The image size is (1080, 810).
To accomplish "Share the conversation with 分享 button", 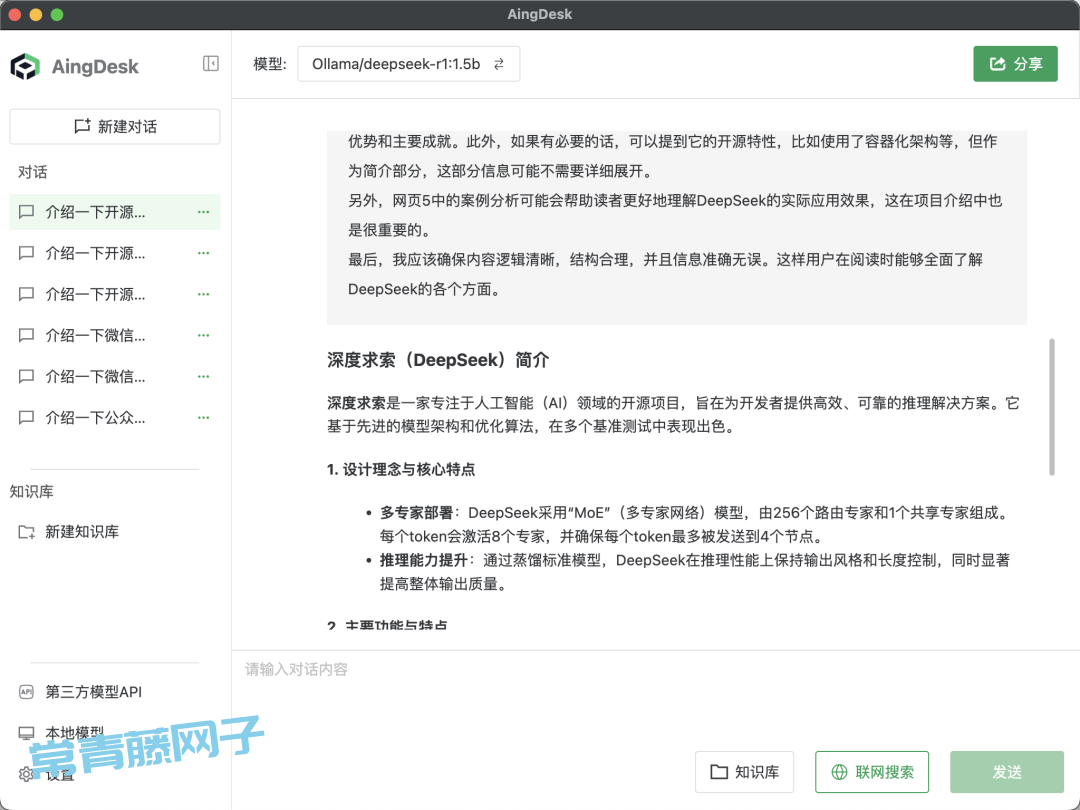I will pos(1015,64).
